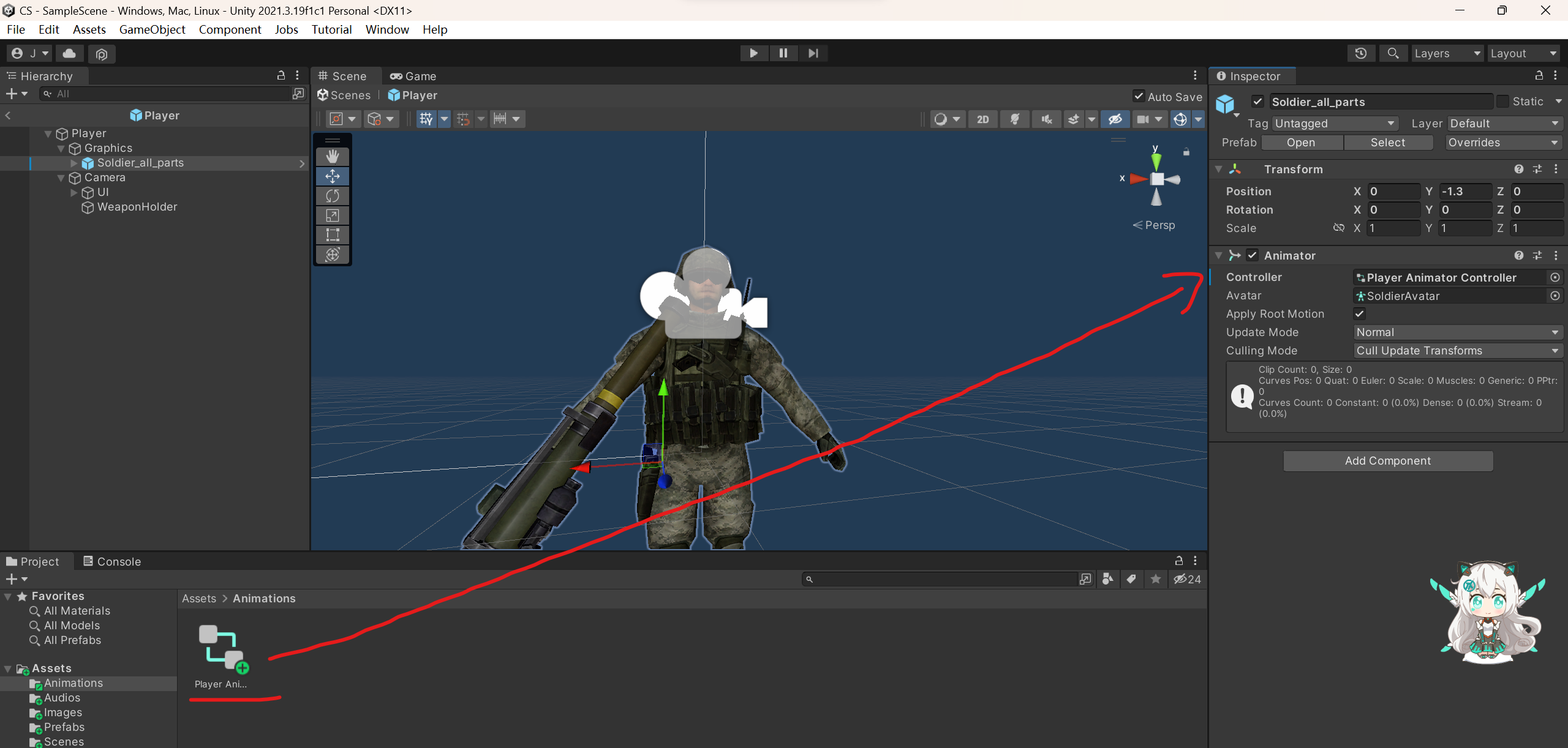Open the Undo History icon
Image resolution: width=1568 pixels, height=748 pixels.
1361,53
